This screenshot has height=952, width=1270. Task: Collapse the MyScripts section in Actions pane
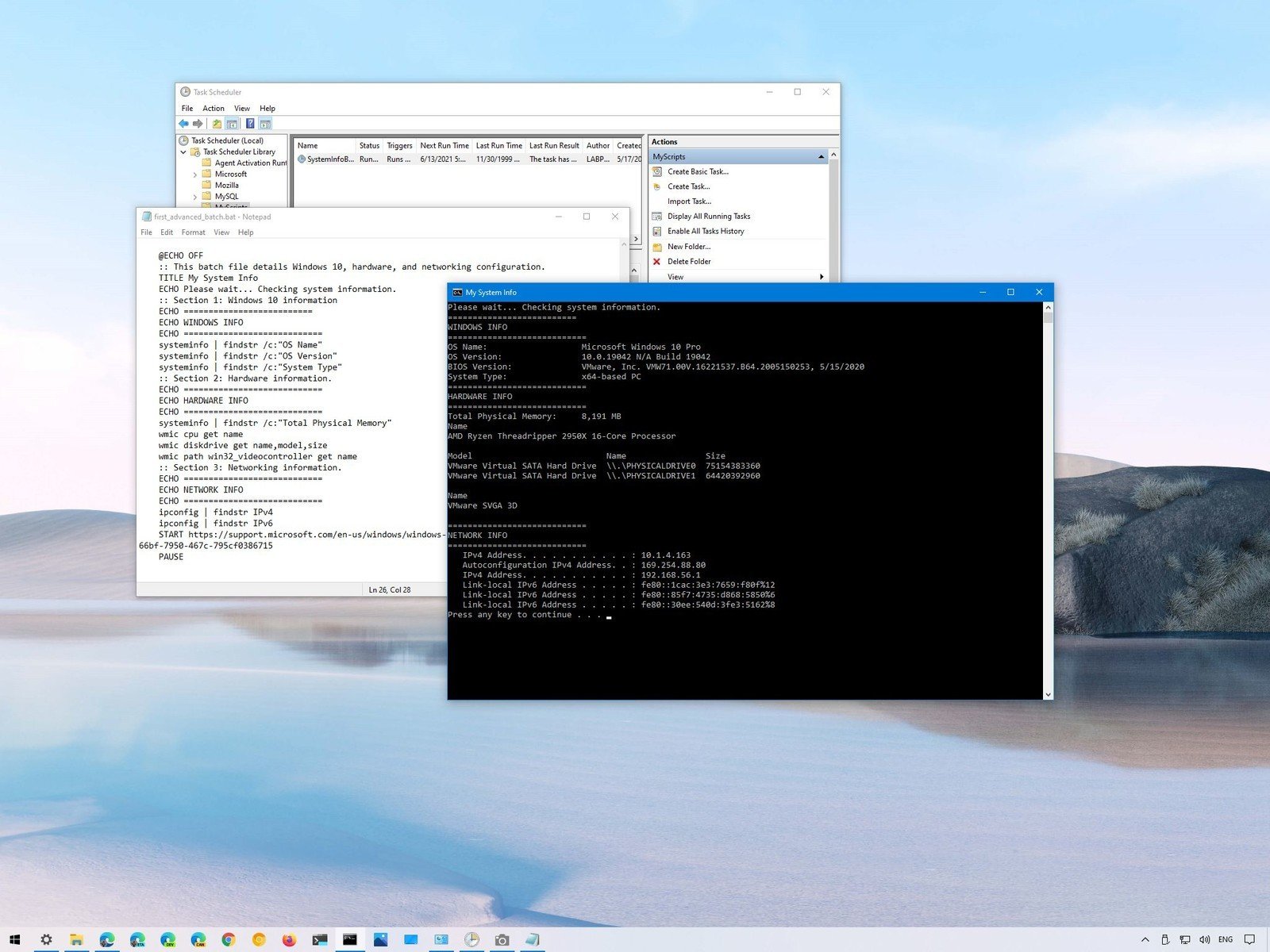(821, 156)
